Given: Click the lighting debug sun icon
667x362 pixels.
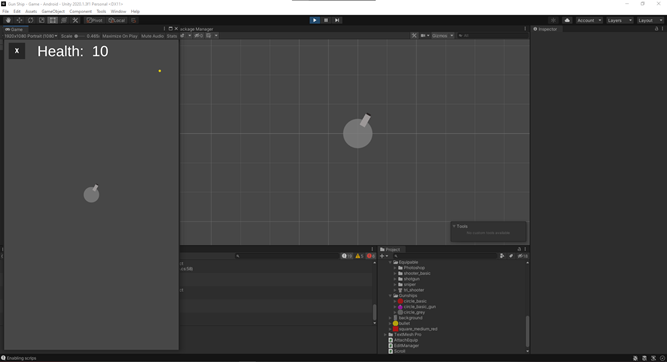Looking at the screenshot, I should click(553, 20).
